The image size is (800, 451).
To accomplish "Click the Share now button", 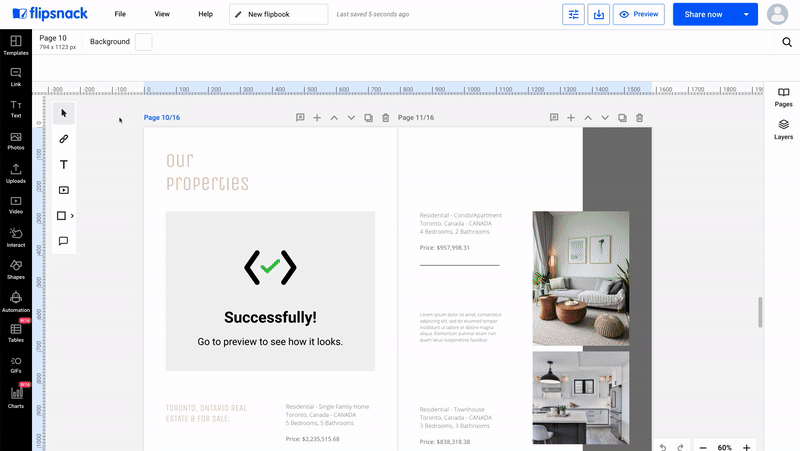I will 704,14.
